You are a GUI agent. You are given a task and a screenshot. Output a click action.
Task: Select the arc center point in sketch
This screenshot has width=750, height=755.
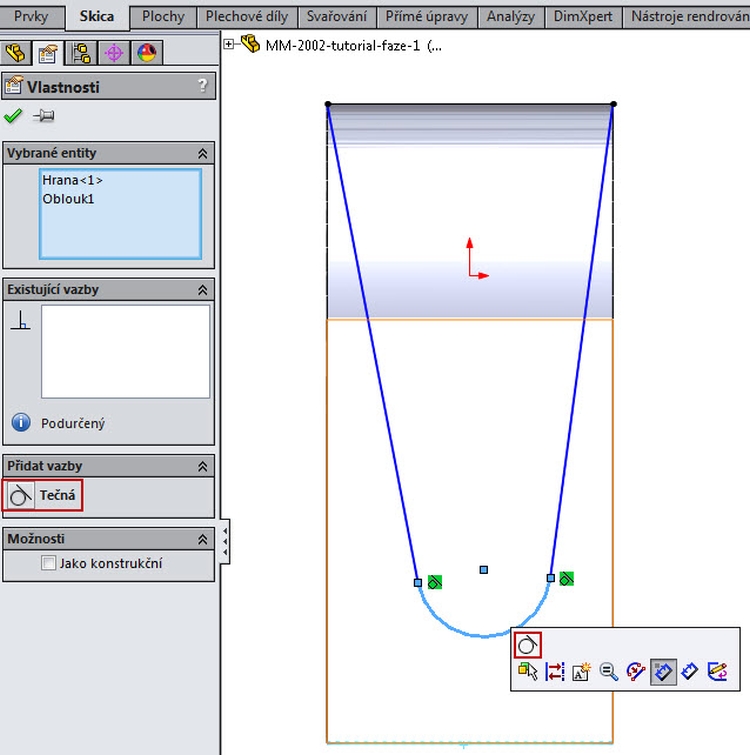pyautogui.click(x=484, y=570)
